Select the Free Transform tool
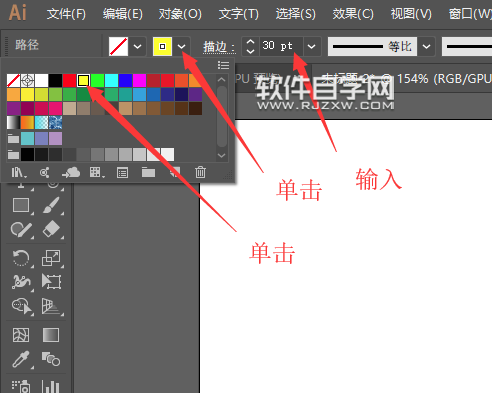 tap(51, 281)
